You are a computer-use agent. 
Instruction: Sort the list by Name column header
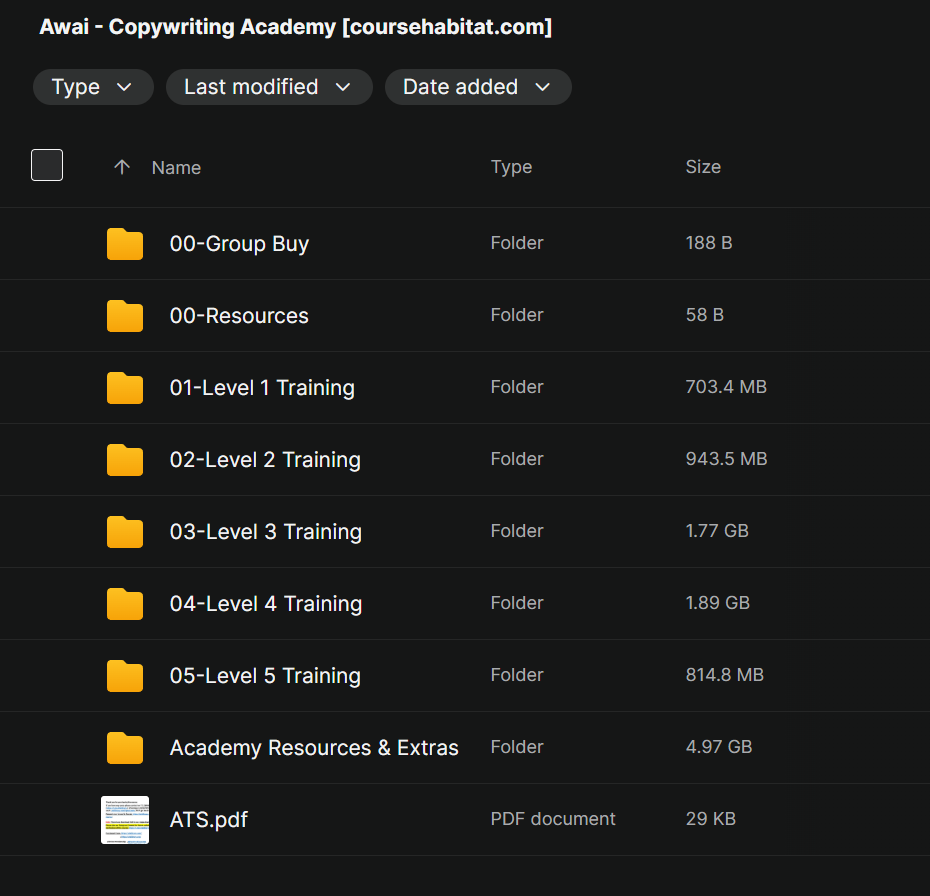[x=176, y=168]
